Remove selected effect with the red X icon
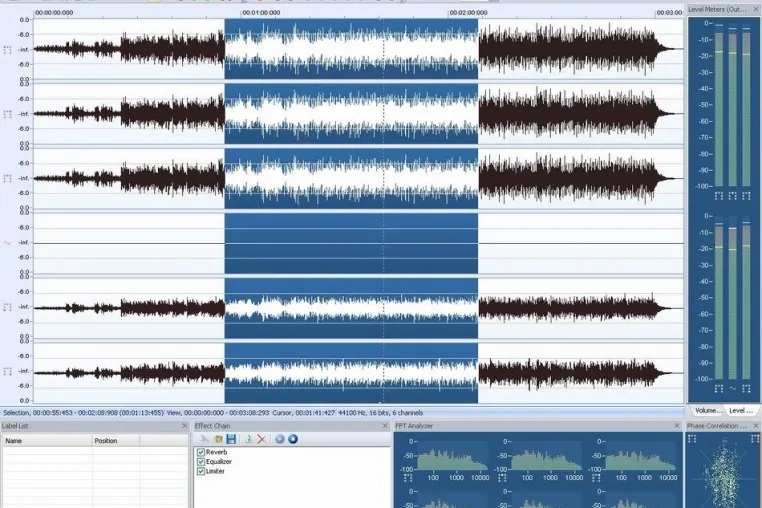 [261, 439]
